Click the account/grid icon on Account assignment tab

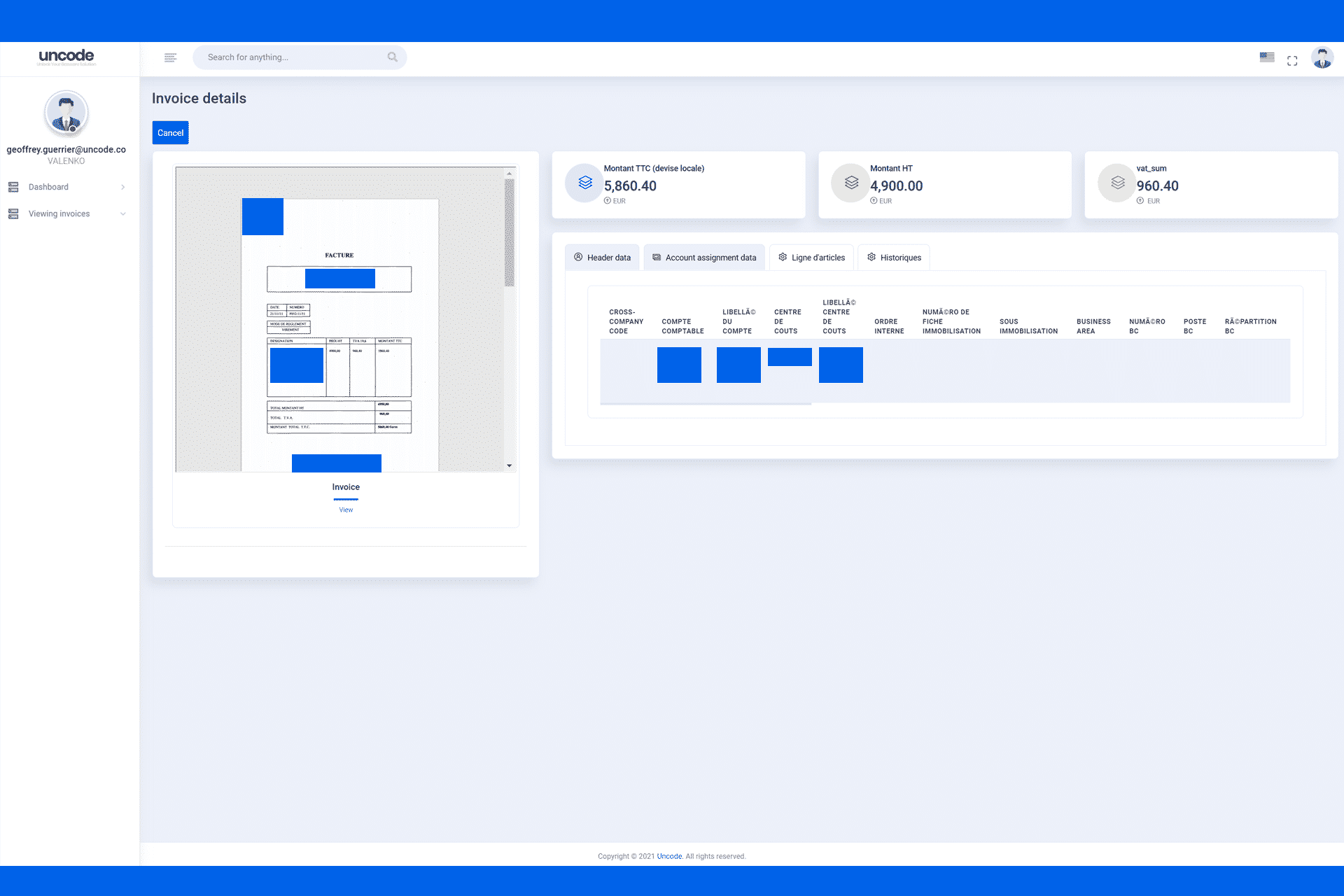[x=656, y=257]
